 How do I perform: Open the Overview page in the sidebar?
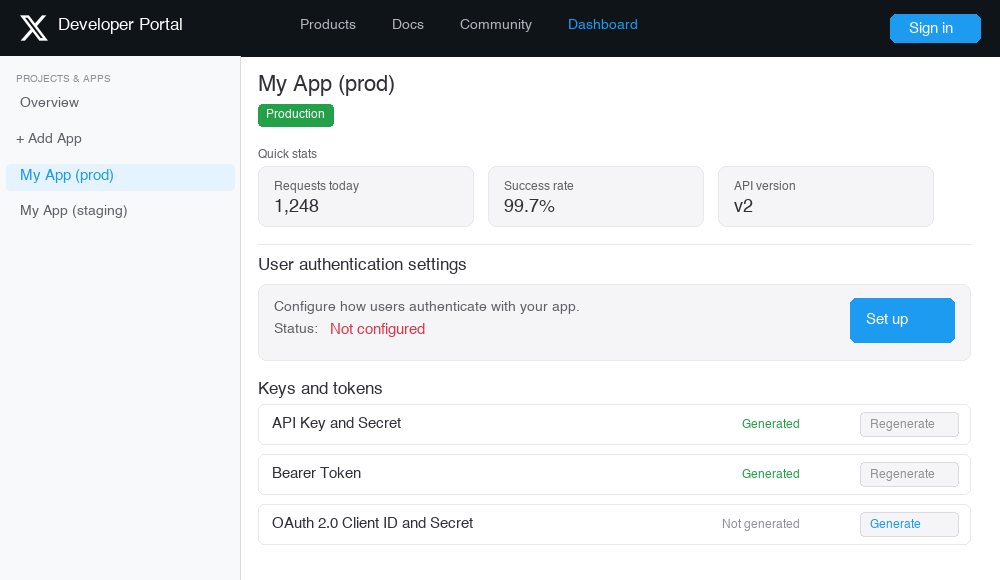point(49,102)
